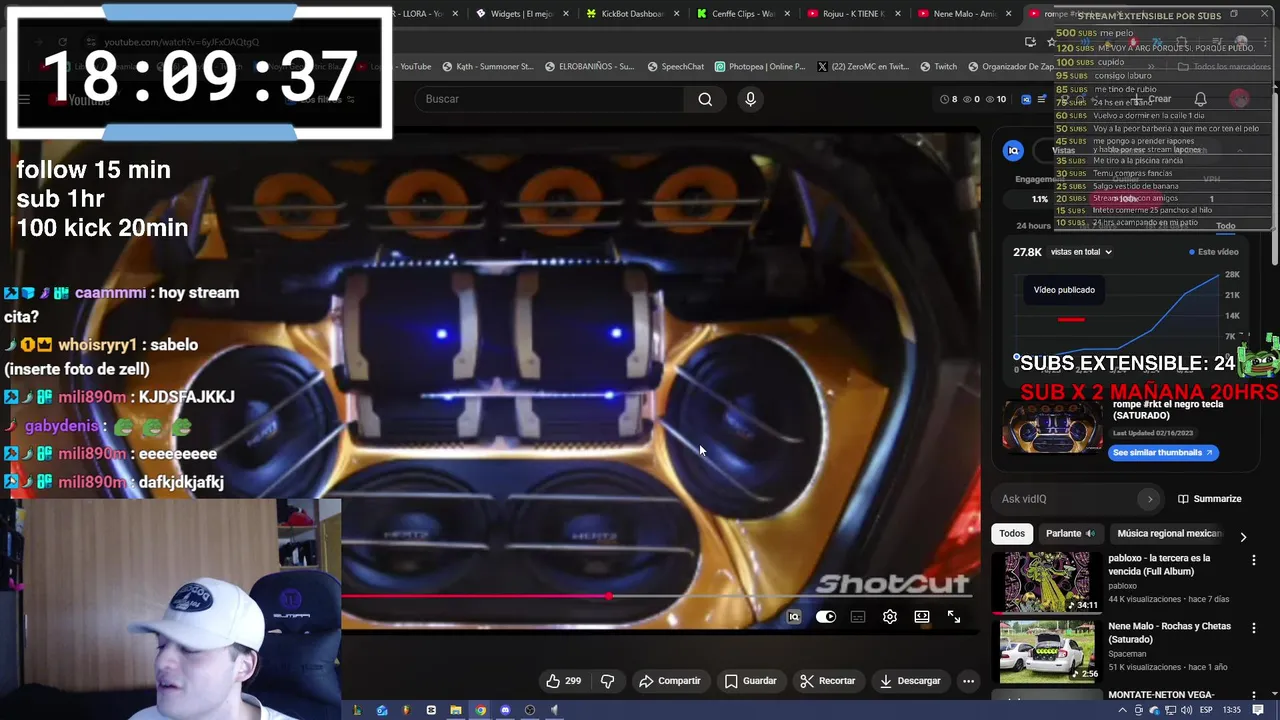The height and width of the screenshot is (720, 1280).
Task: Expand the 'vistas en total' dropdown
Action: click(x=1081, y=252)
